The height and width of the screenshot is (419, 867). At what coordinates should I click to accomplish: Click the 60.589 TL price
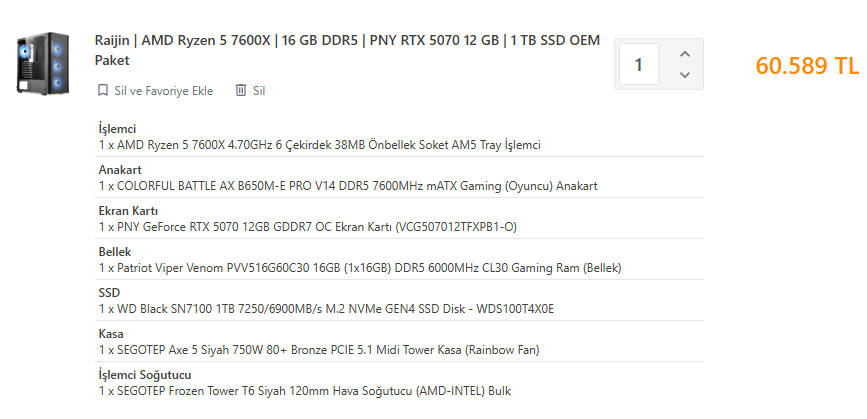pyautogui.click(x=807, y=66)
